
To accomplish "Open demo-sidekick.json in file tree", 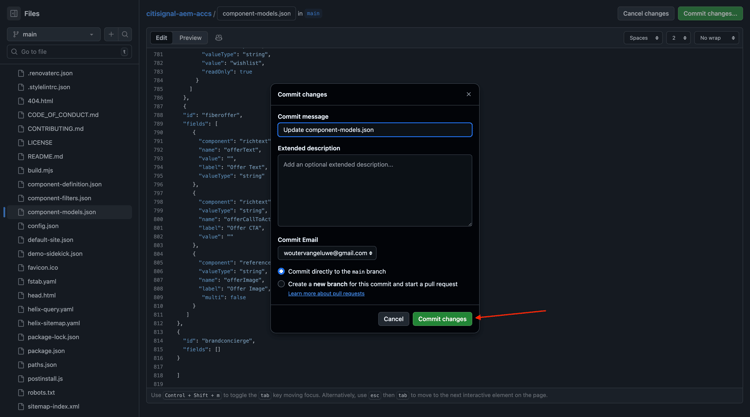I will coord(55,253).
